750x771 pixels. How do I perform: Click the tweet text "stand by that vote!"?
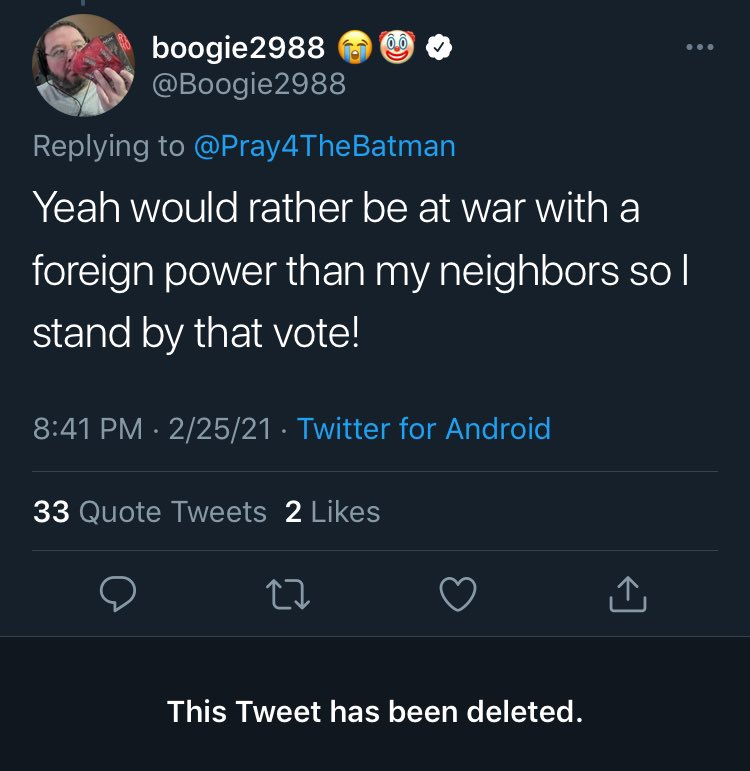tap(196, 333)
